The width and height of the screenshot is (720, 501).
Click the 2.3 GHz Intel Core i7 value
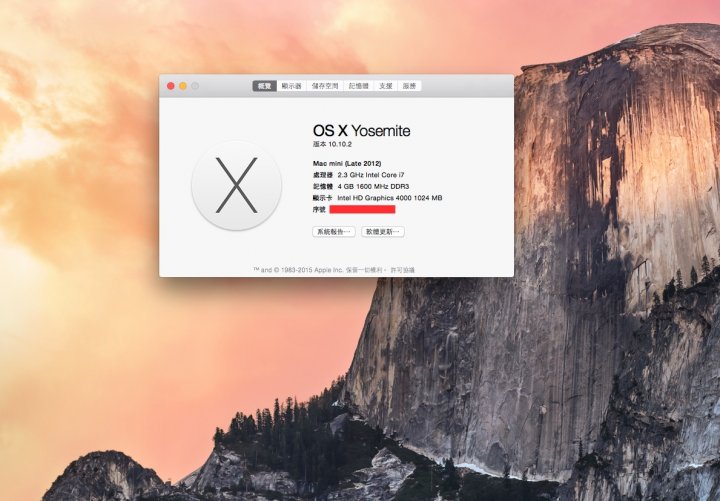click(371, 175)
